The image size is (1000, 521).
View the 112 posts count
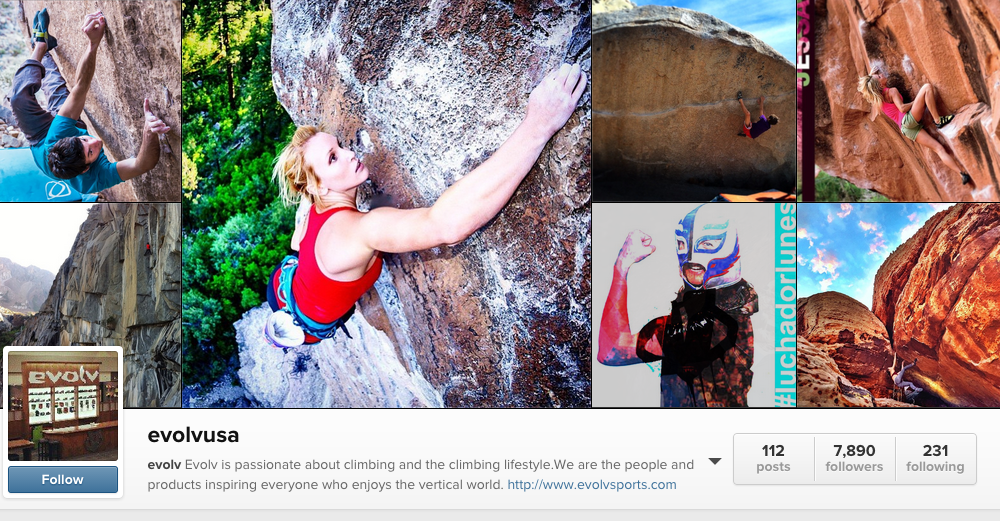pyautogui.click(x=773, y=459)
